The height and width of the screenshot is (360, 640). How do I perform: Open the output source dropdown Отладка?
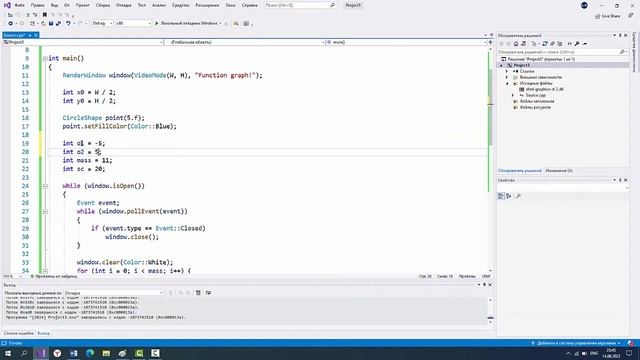113,293
